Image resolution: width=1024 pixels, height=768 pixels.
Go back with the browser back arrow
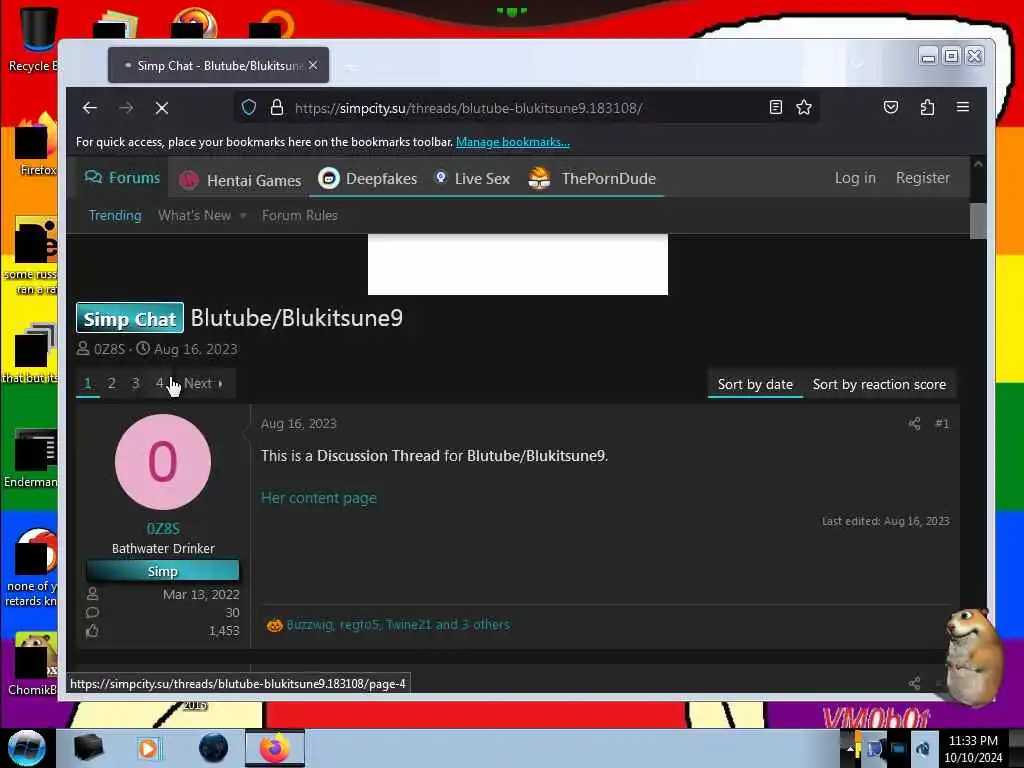[x=90, y=108]
